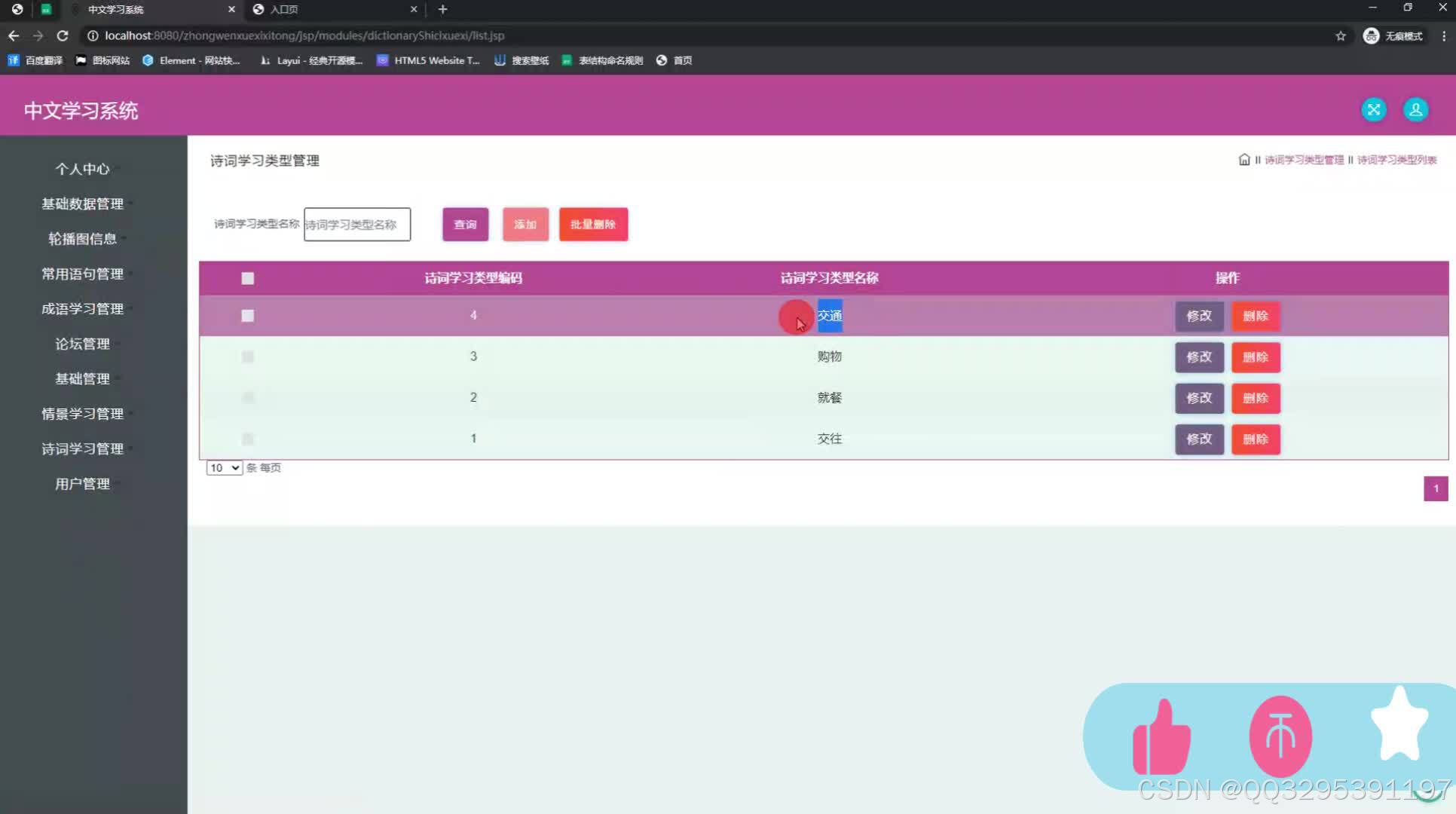Click 删除 for row 交通

pos(1256,316)
